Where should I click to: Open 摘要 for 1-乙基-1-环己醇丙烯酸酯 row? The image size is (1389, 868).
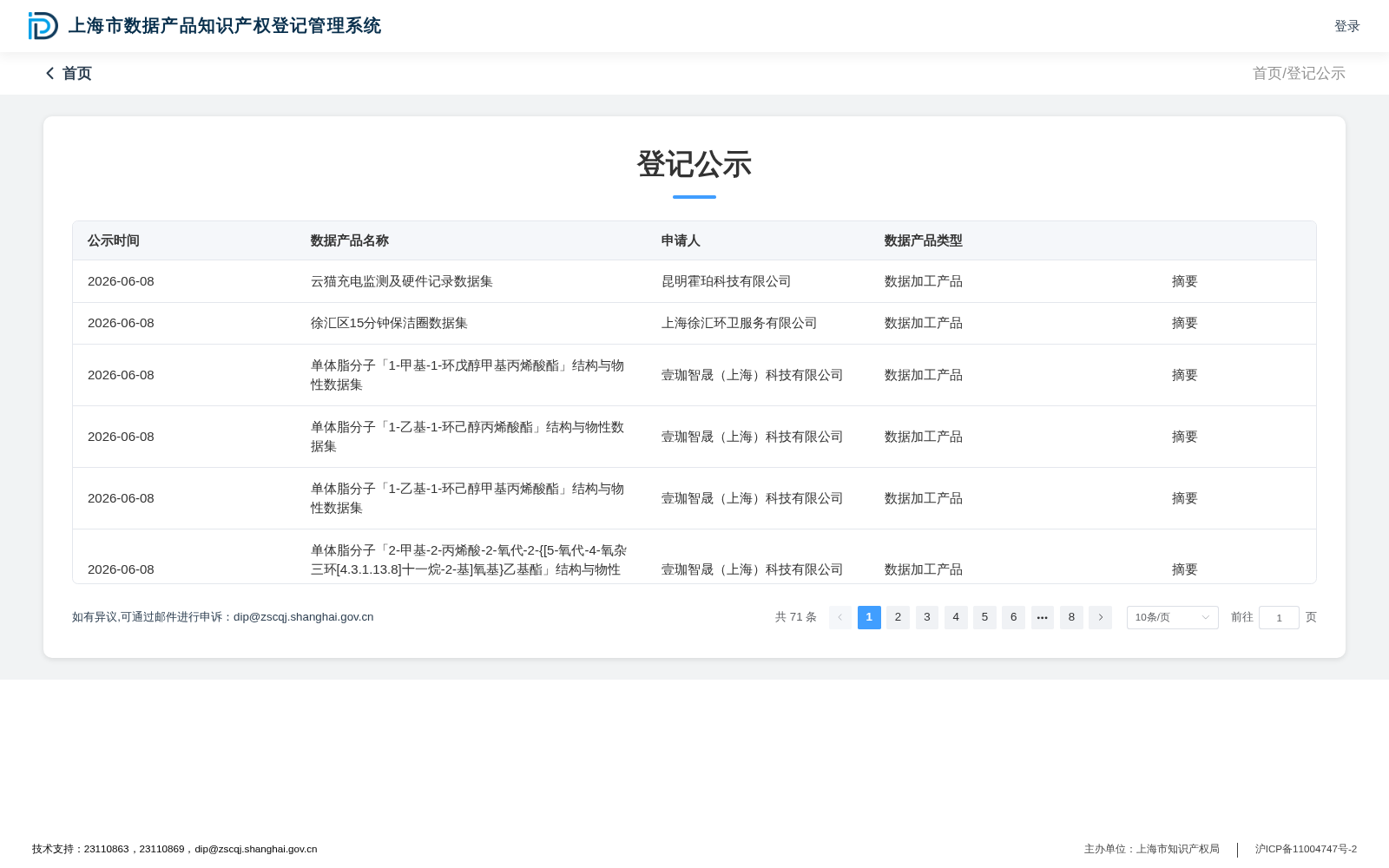(x=1184, y=437)
